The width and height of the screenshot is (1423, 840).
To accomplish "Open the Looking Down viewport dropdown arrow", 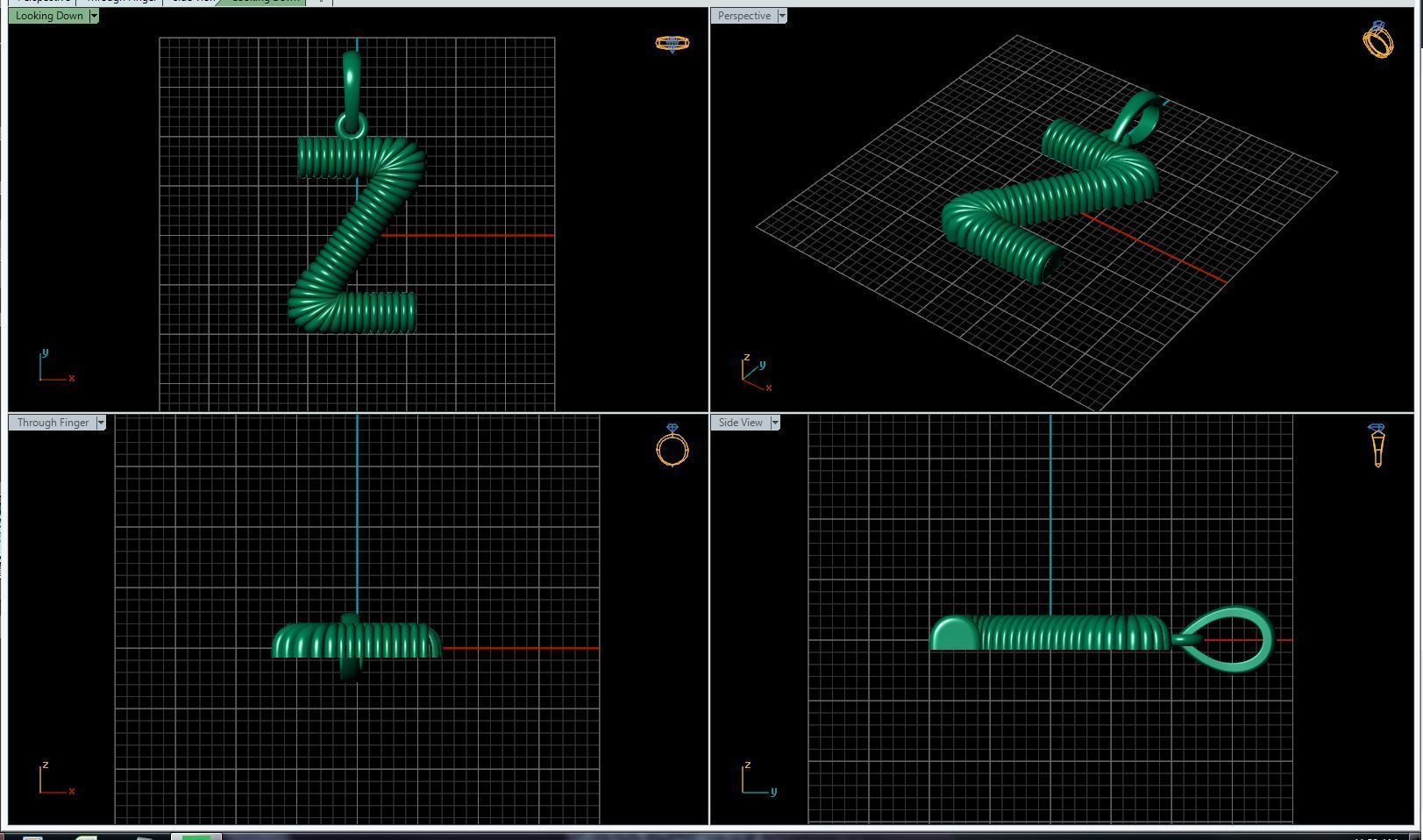I will pos(94,16).
